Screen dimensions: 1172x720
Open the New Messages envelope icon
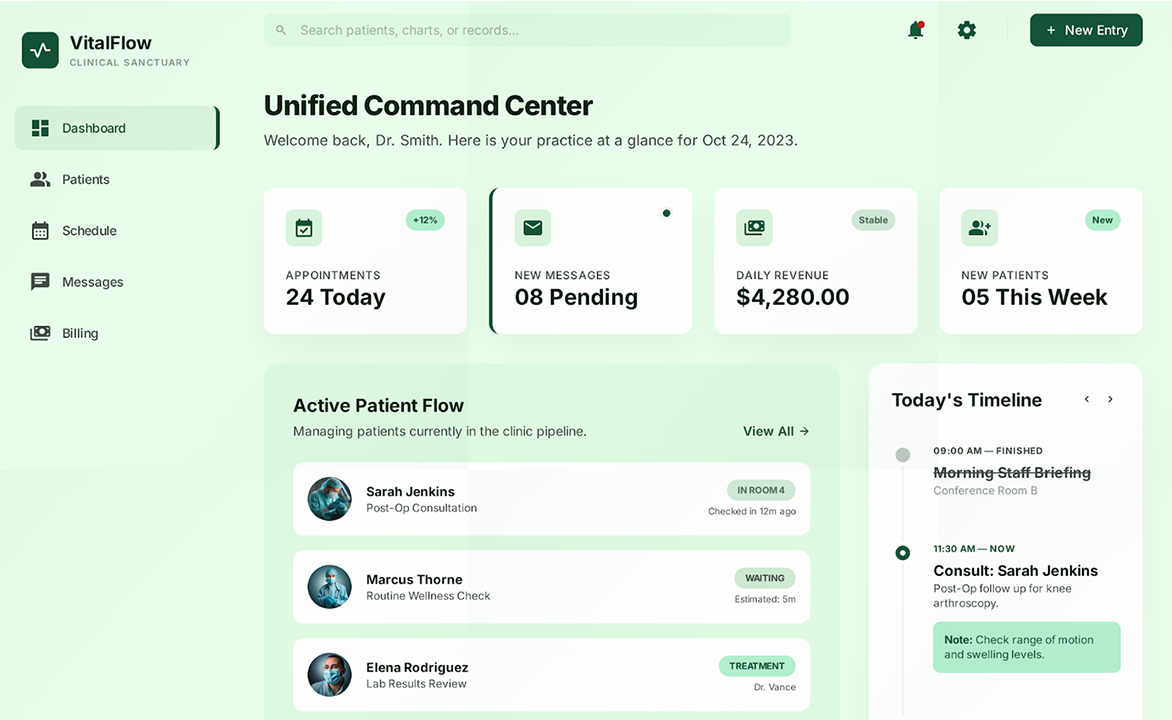tap(532, 228)
